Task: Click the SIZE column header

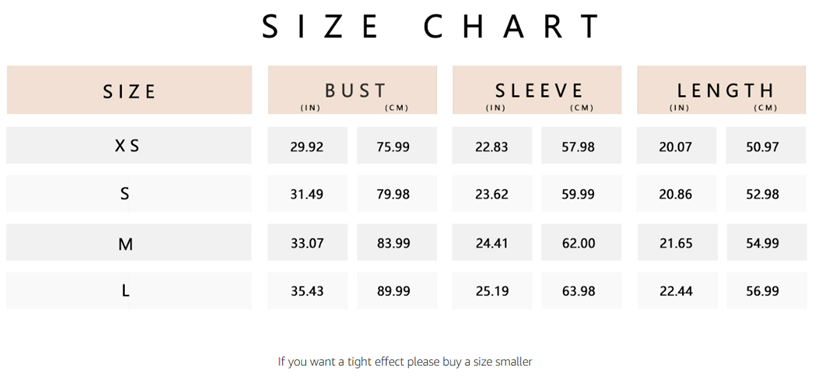Action: [x=129, y=90]
